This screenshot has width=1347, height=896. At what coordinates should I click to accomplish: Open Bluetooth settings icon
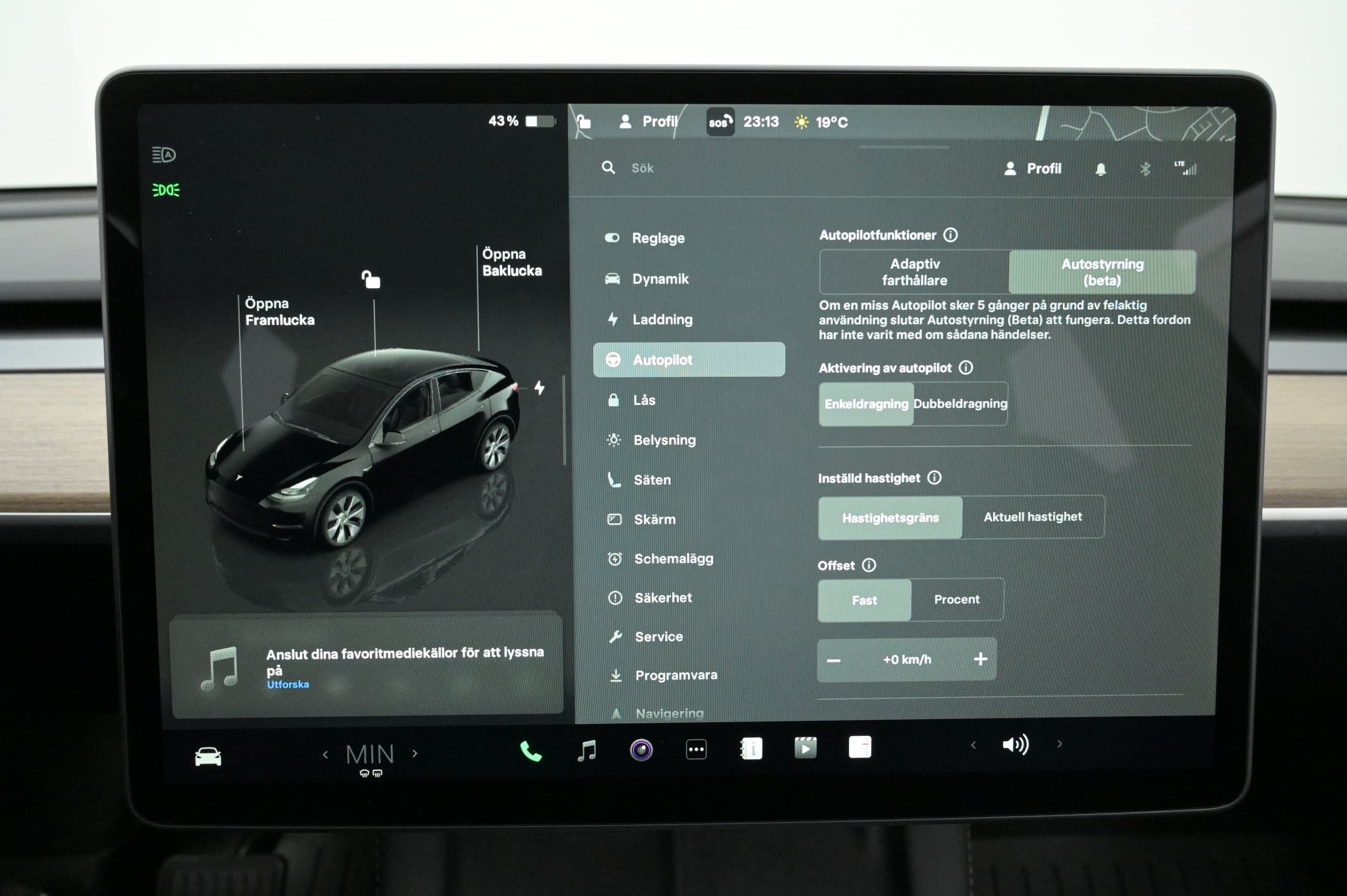point(1145,169)
